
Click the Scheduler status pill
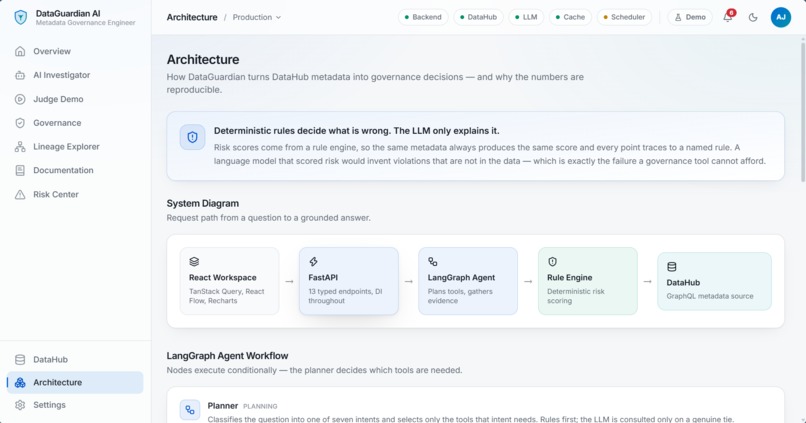[624, 17]
